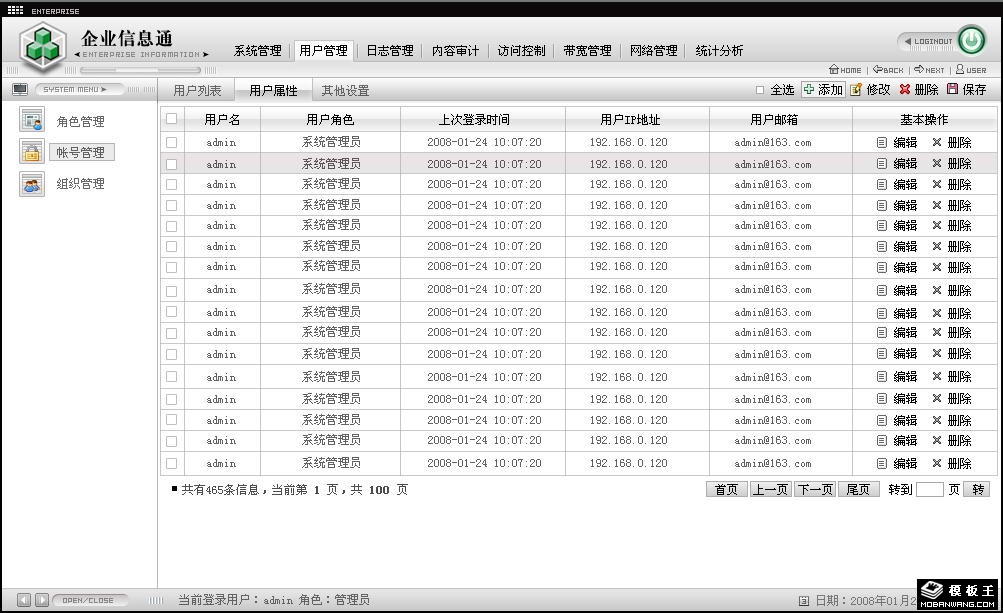Open the 日志管理 menu
Screen dimensions: 1003x613
[390, 51]
